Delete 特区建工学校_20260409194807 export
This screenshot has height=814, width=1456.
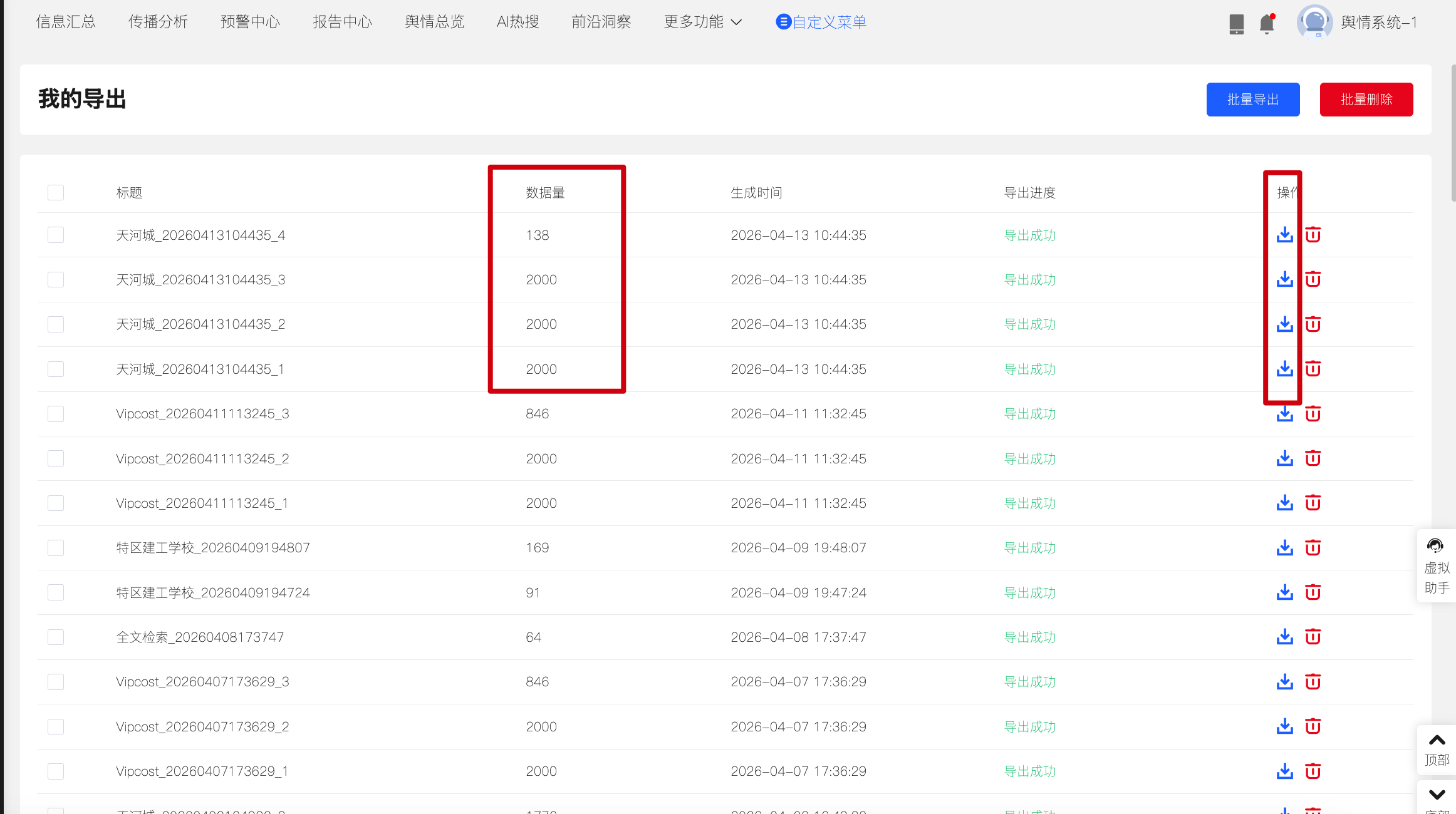pos(1313,548)
